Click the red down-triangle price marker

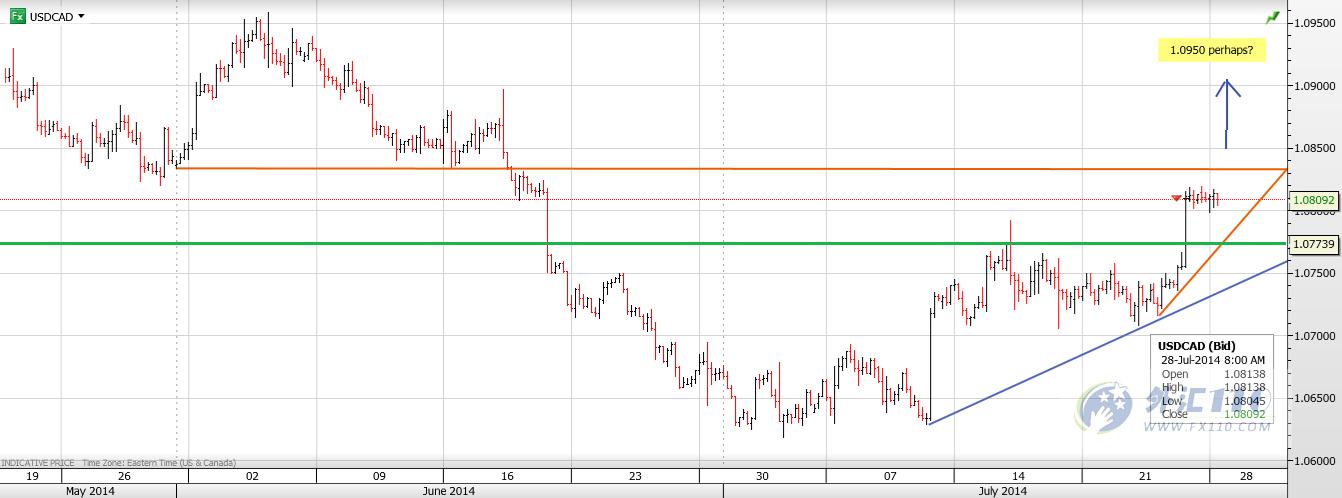[x=1177, y=198]
